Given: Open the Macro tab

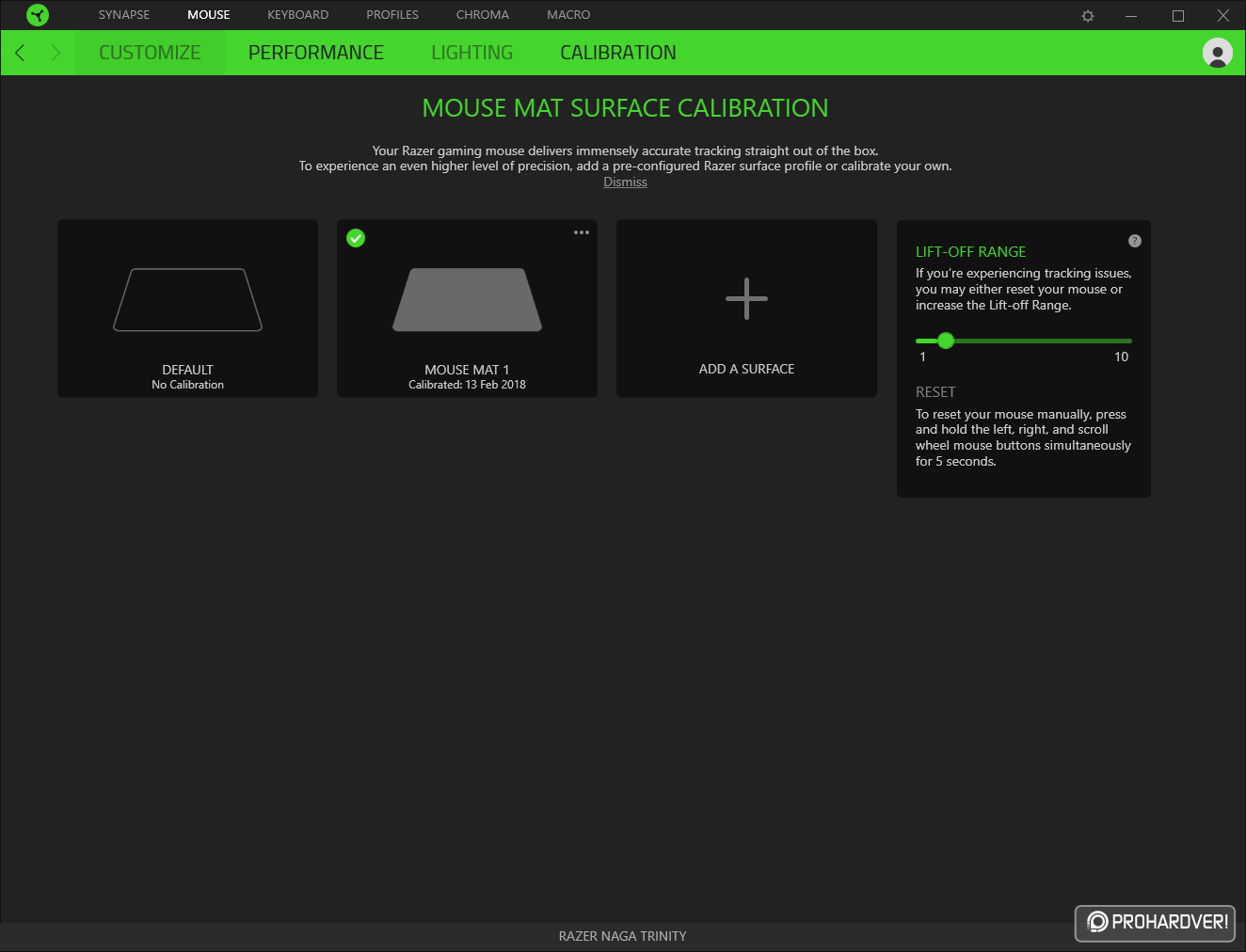Looking at the screenshot, I should click(568, 15).
